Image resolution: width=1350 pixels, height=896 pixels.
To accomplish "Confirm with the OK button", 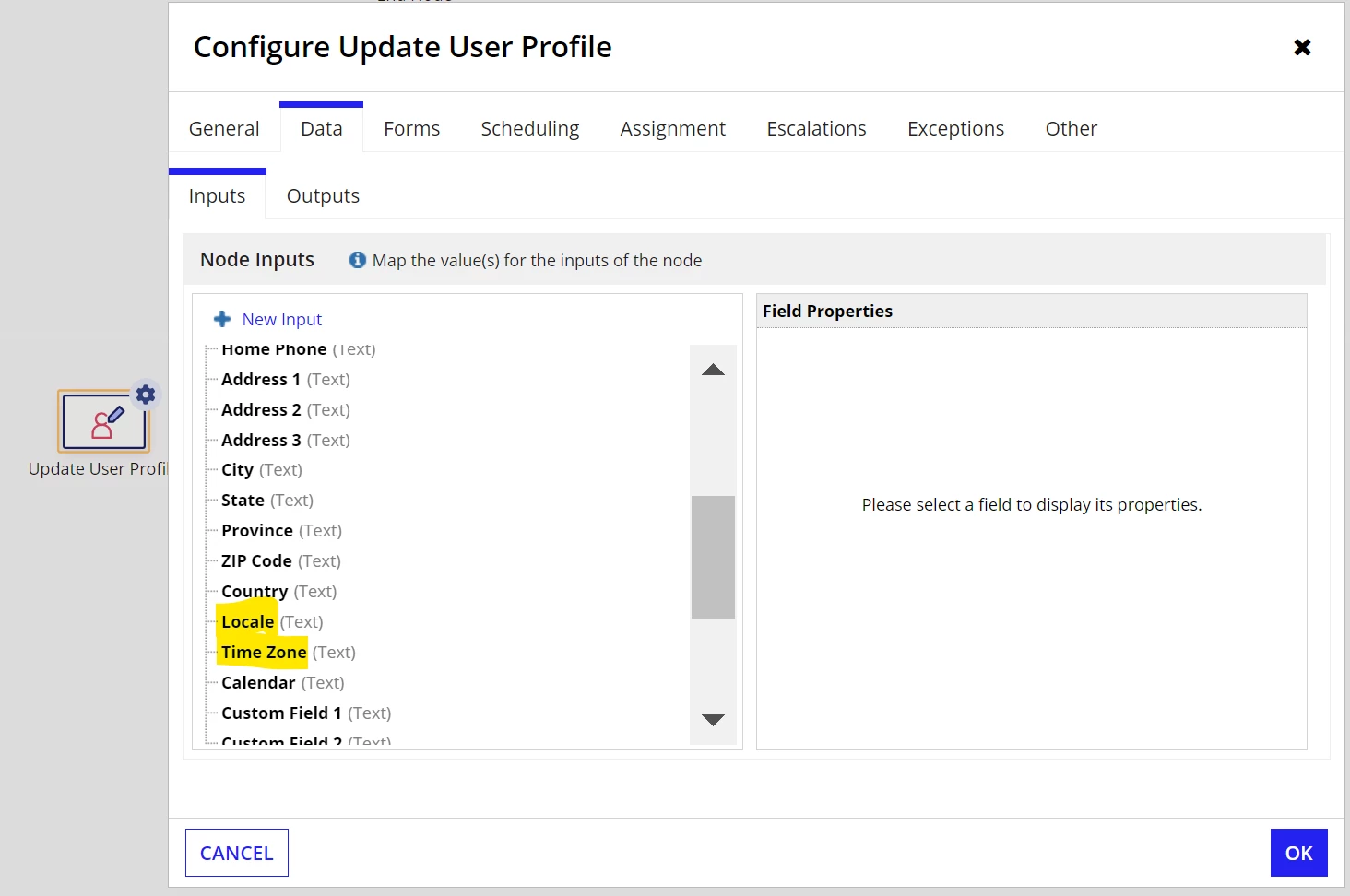I will [1298, 853].
